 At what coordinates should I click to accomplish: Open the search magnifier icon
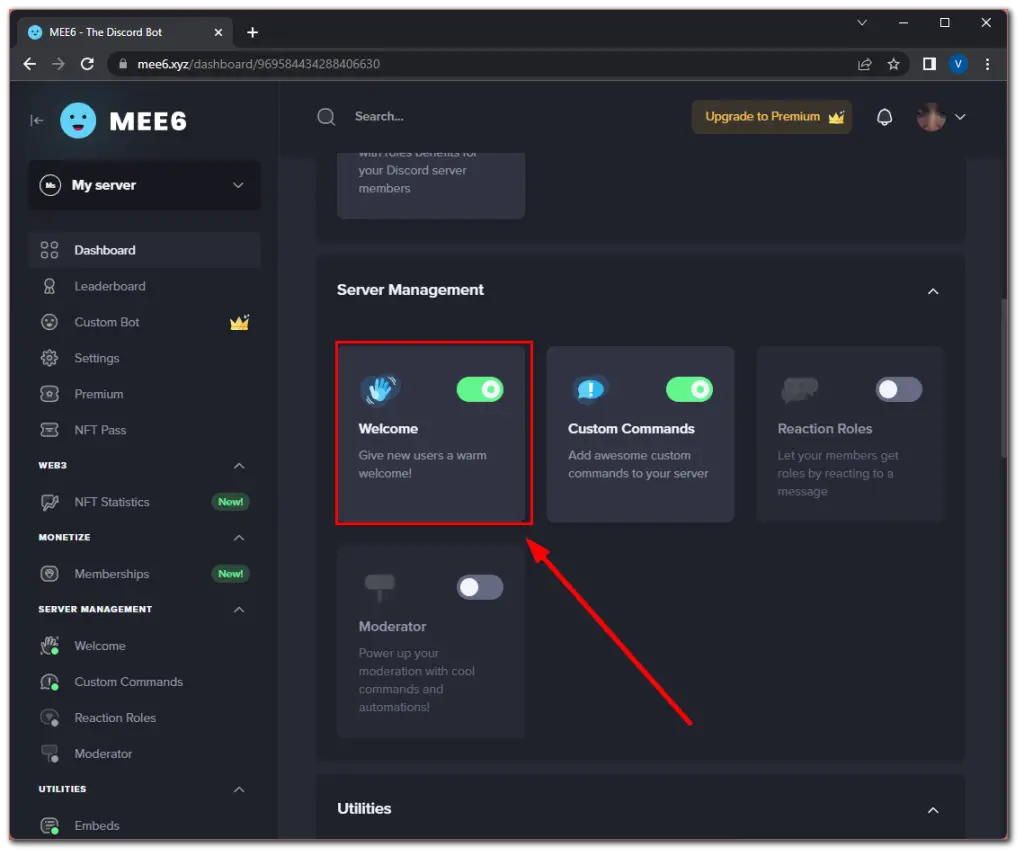325,117
